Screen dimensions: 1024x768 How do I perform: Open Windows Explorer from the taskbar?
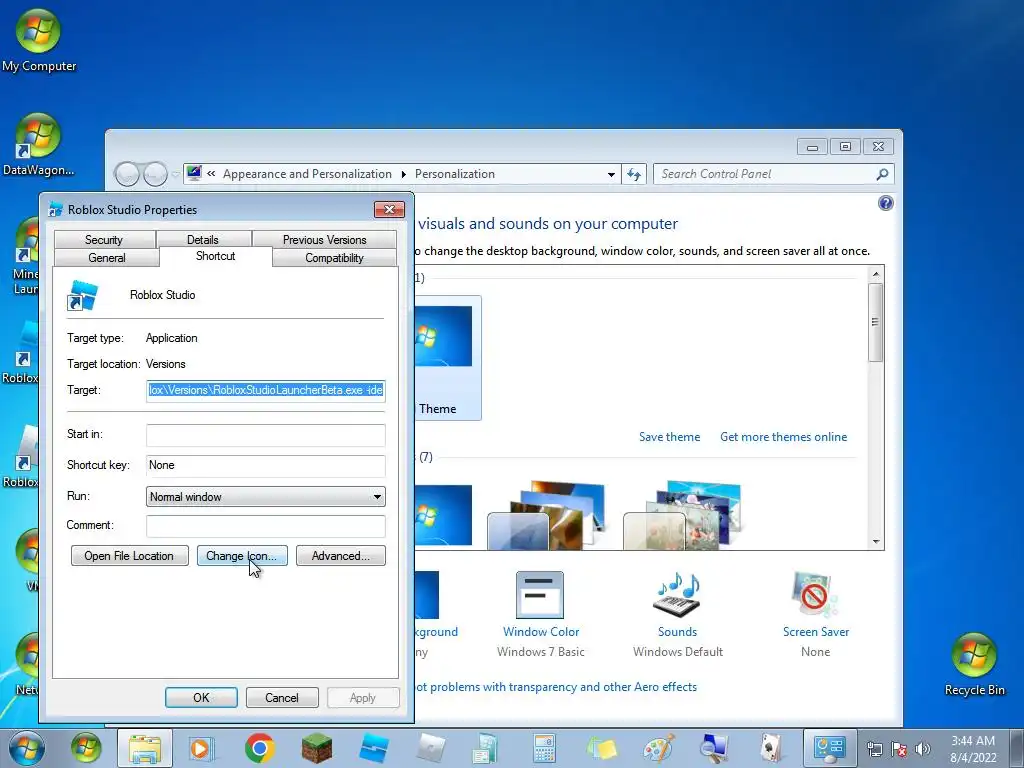(x=144, y=748)
